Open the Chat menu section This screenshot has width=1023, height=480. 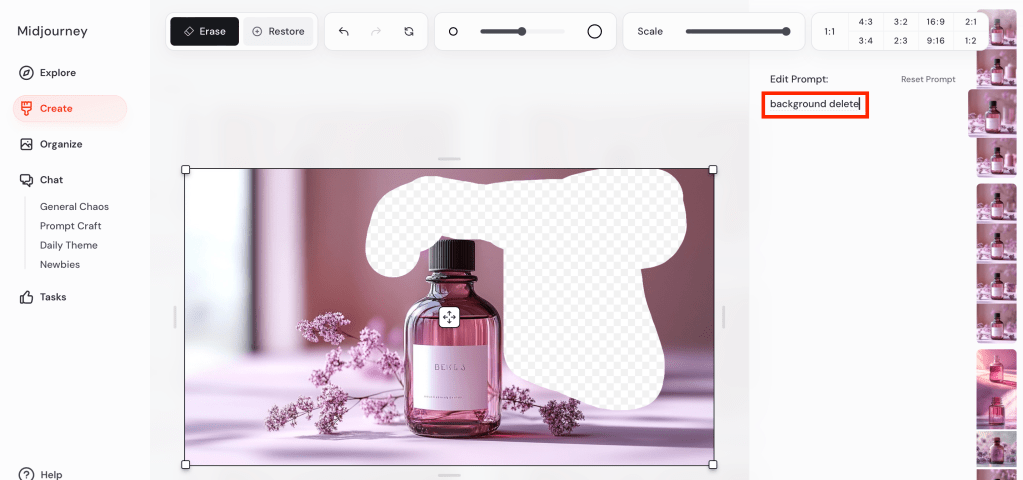[51, 180]
